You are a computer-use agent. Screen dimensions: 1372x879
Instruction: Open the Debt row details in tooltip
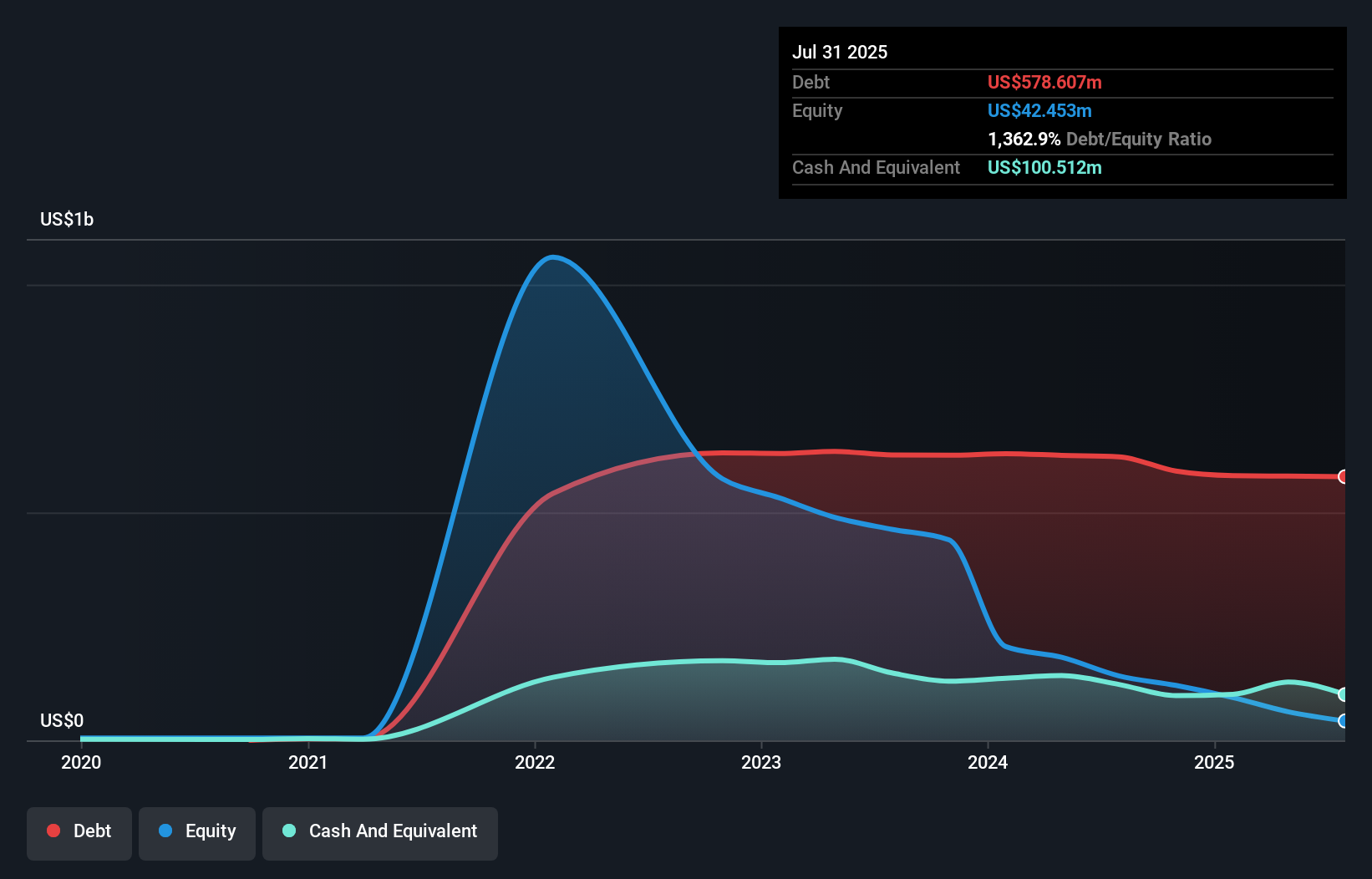click(x=810, y=83)
